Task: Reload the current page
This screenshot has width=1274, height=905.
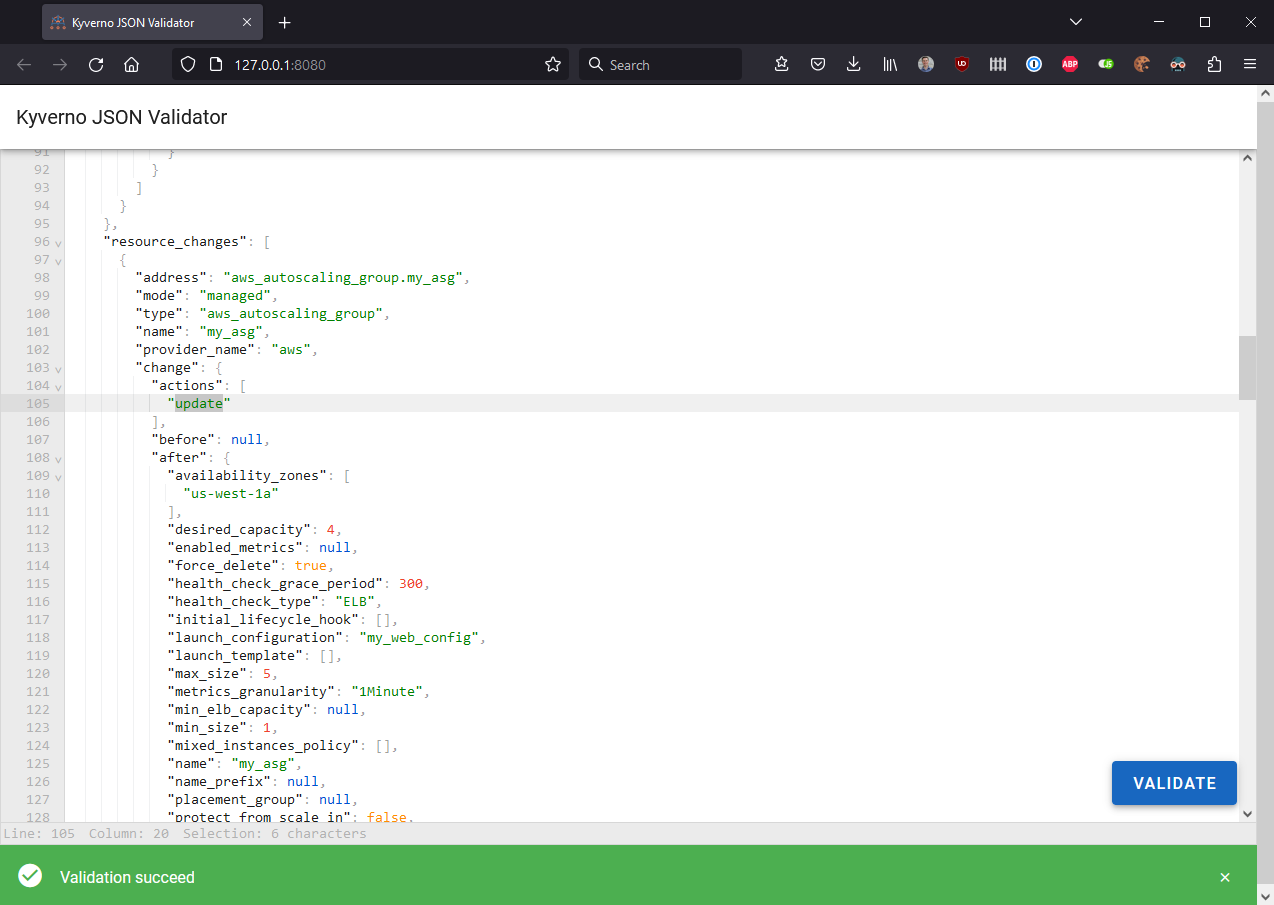Action: pos(96,64)
